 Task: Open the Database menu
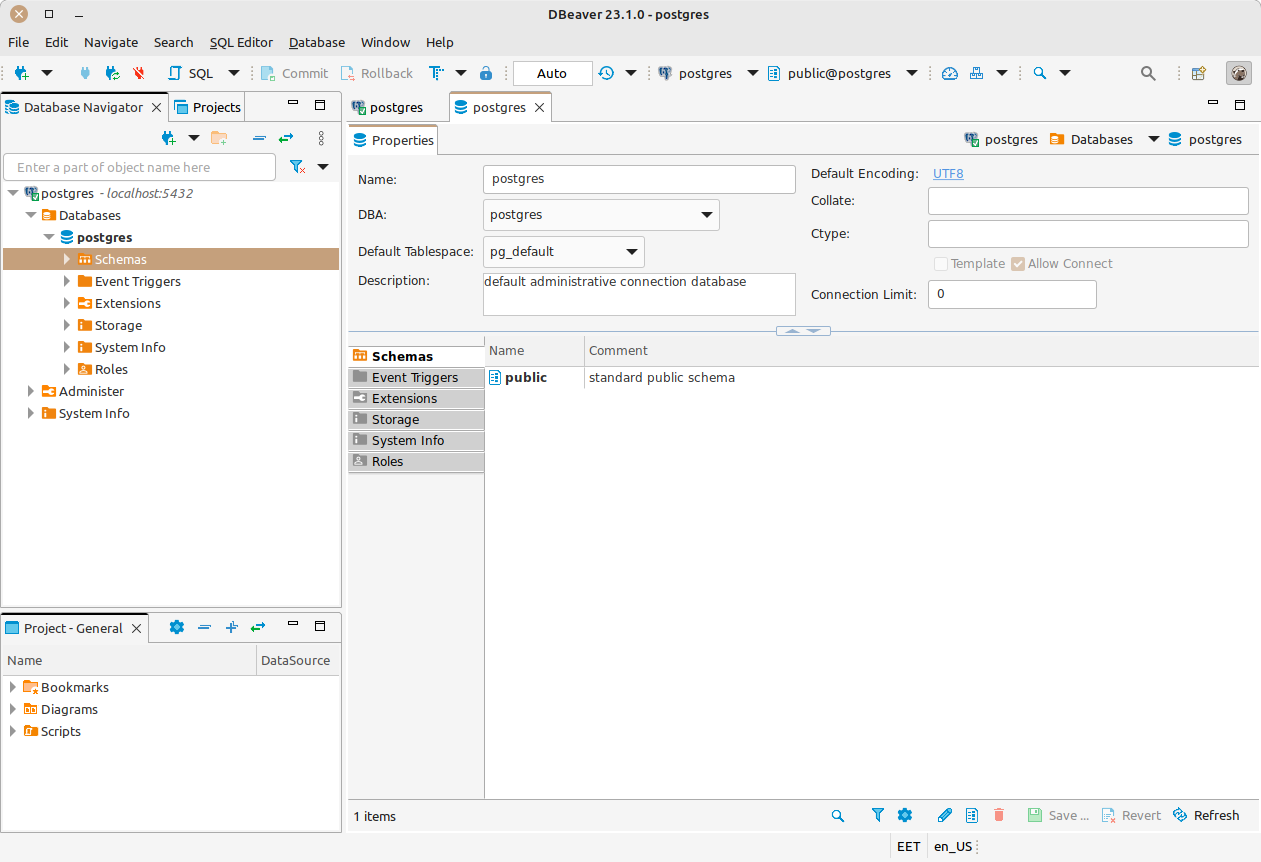[x=316, y=42]
